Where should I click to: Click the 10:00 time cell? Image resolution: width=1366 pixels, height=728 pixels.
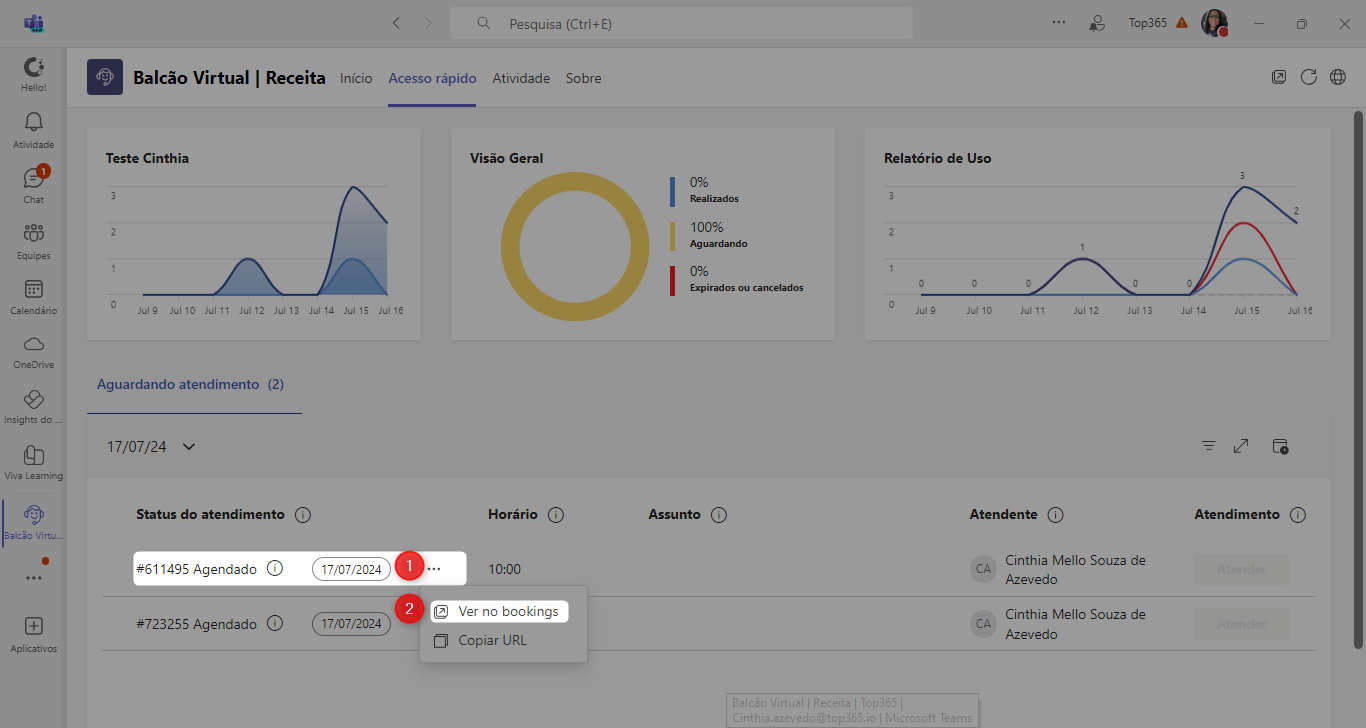504,569
